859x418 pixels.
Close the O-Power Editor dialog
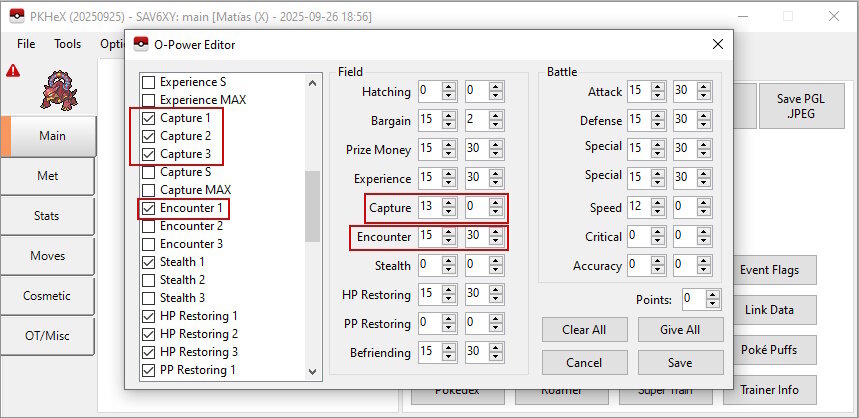pos(716,44)
